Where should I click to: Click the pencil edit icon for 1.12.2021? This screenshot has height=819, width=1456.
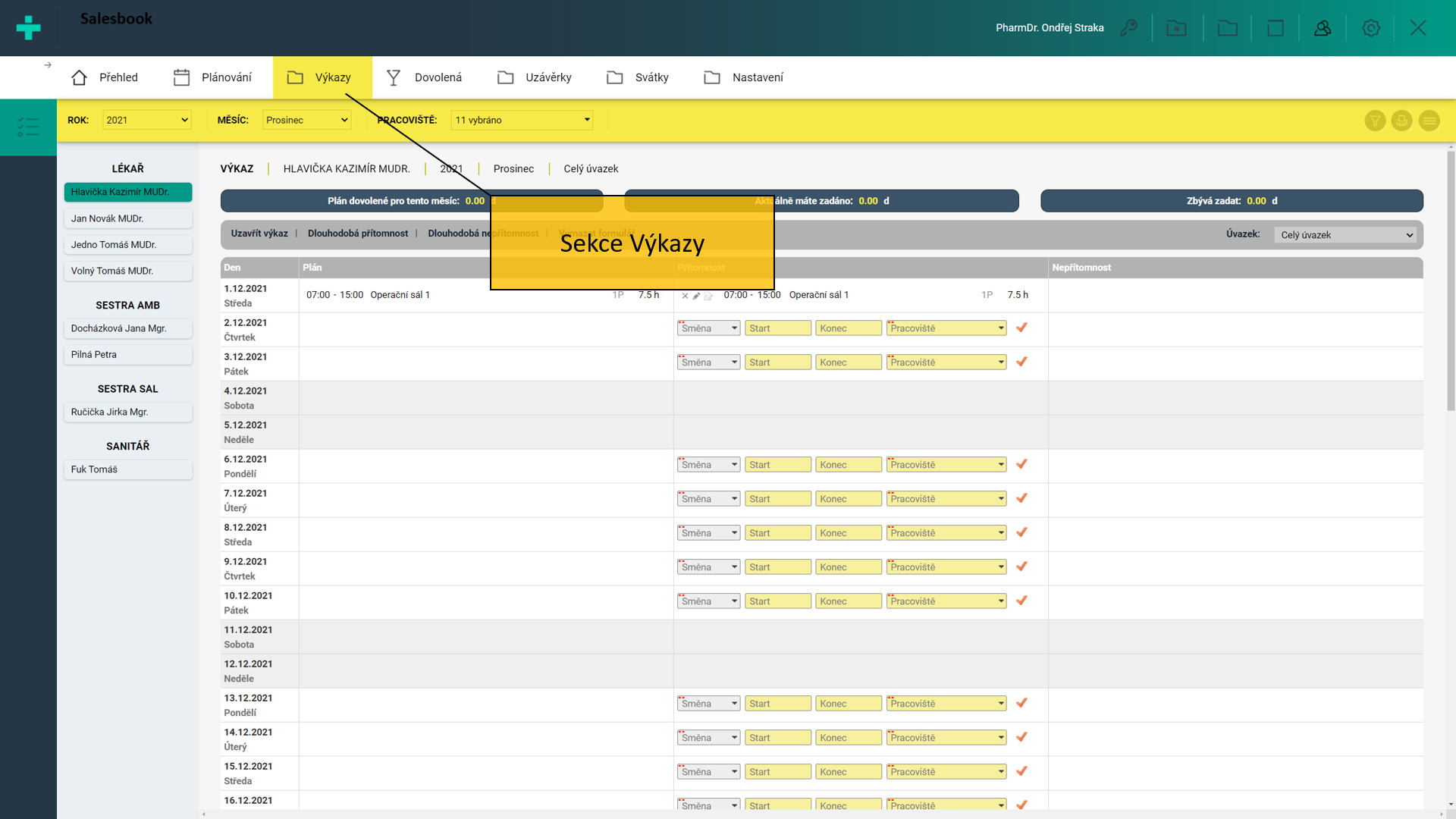(696, 296)
